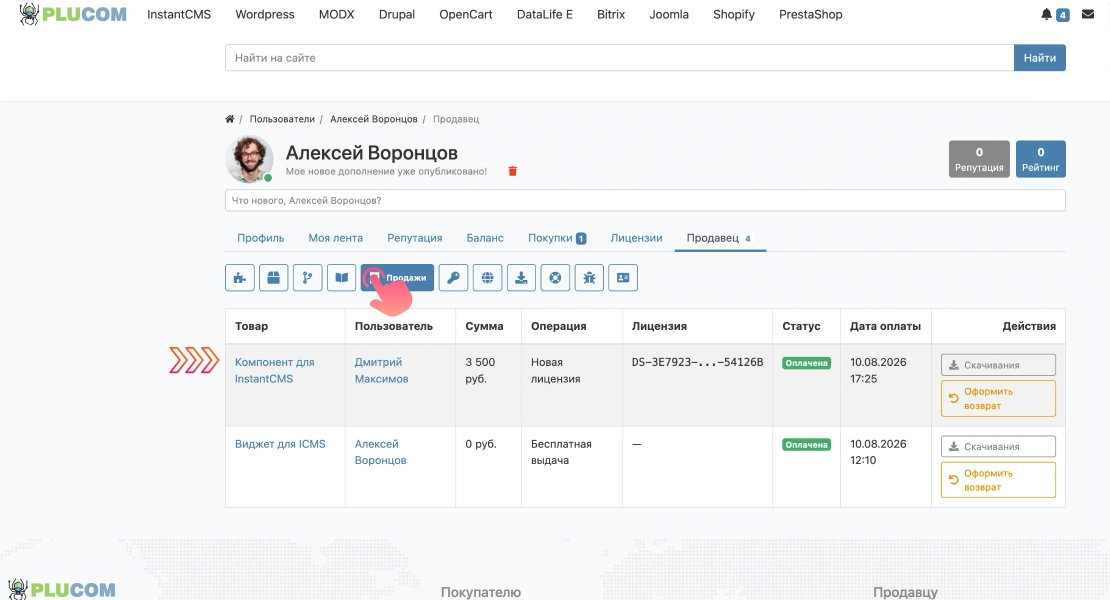This screenshot has width=1110, height=600.
Task: Switch to the Профиль tab
Action: click(261, 238)
